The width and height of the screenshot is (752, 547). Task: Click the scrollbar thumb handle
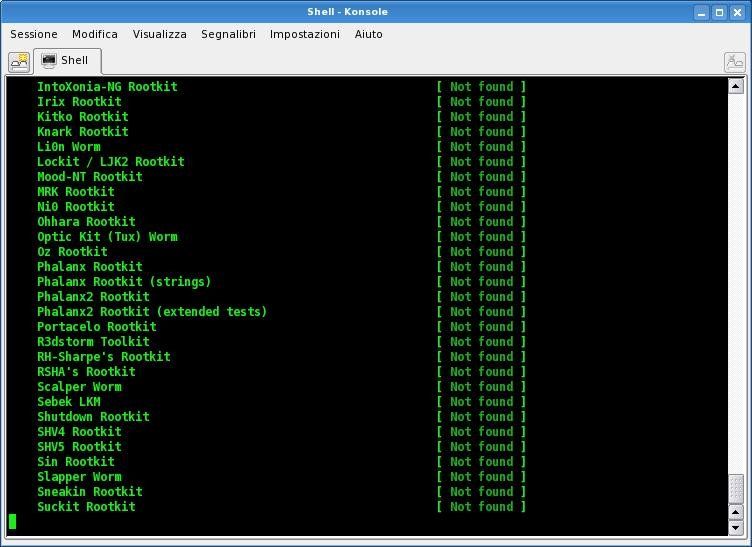[x=736, y=489]
